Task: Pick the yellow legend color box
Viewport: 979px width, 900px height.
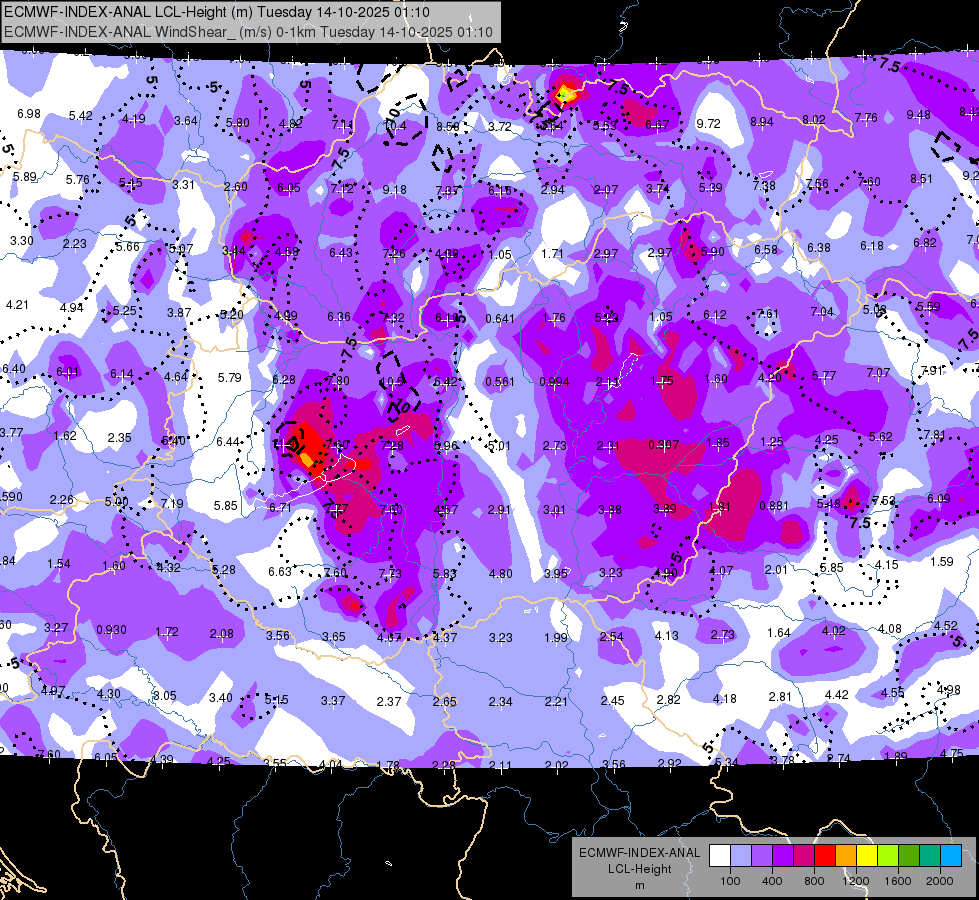Action: 866,855
